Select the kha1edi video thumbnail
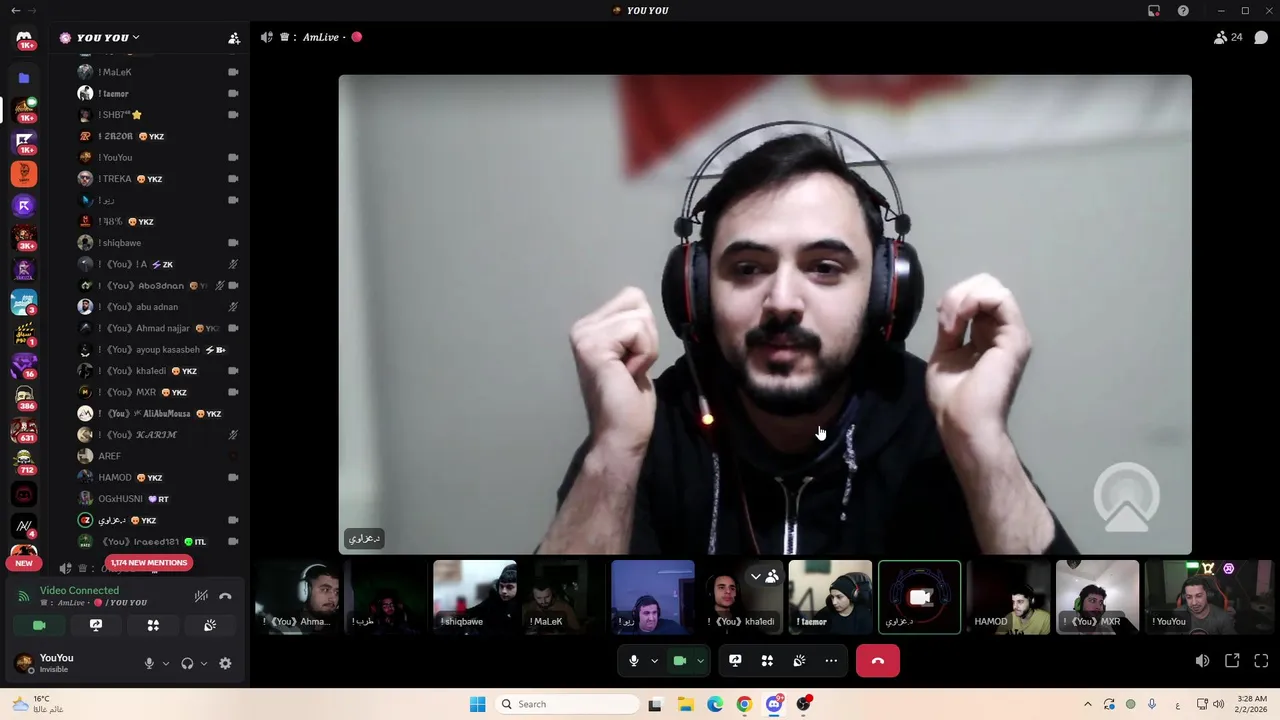This screenshot has height=720, width=1280. coord(741,597)
